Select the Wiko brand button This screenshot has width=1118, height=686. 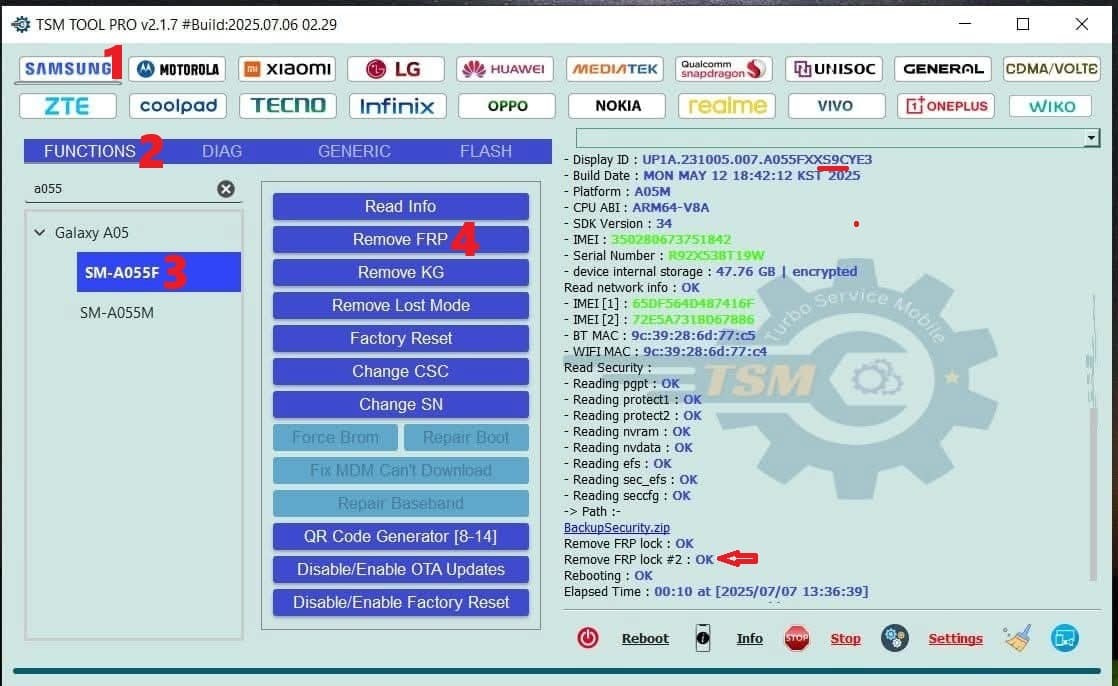coord(1050,106)
